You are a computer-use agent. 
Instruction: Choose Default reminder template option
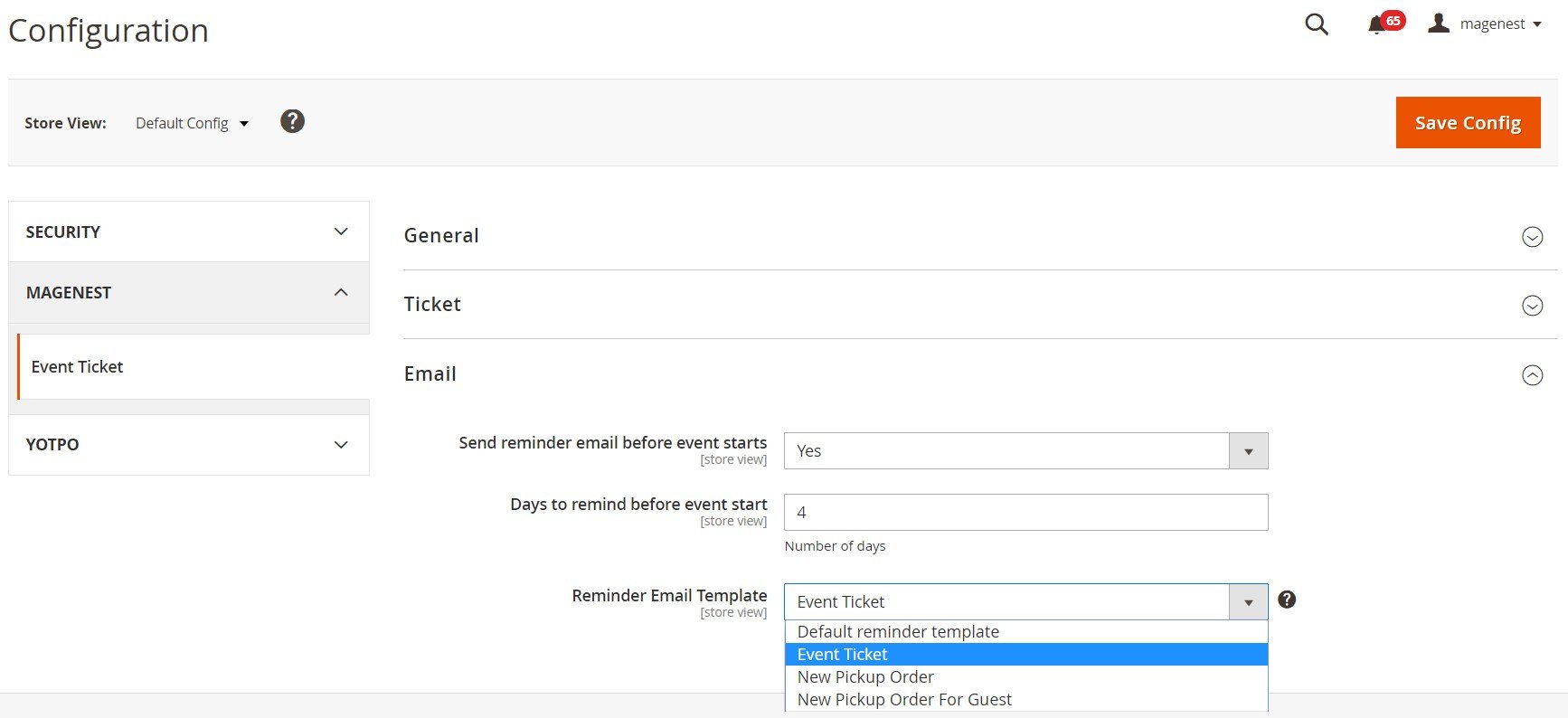1025,631
